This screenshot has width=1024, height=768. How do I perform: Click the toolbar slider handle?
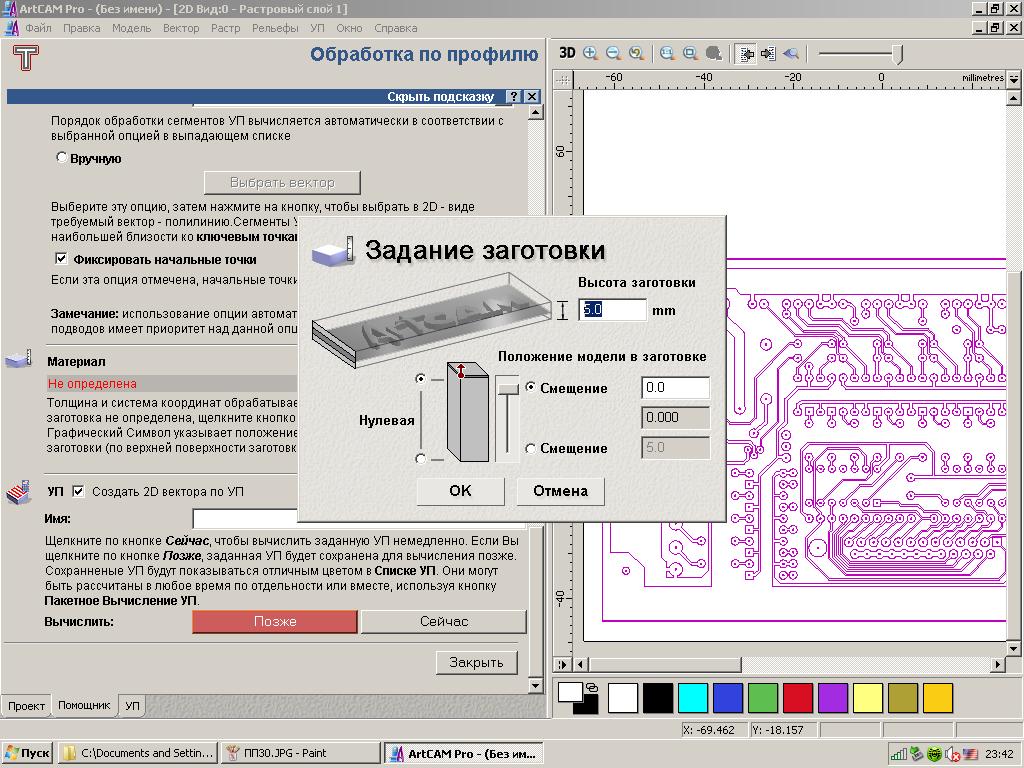898,54
